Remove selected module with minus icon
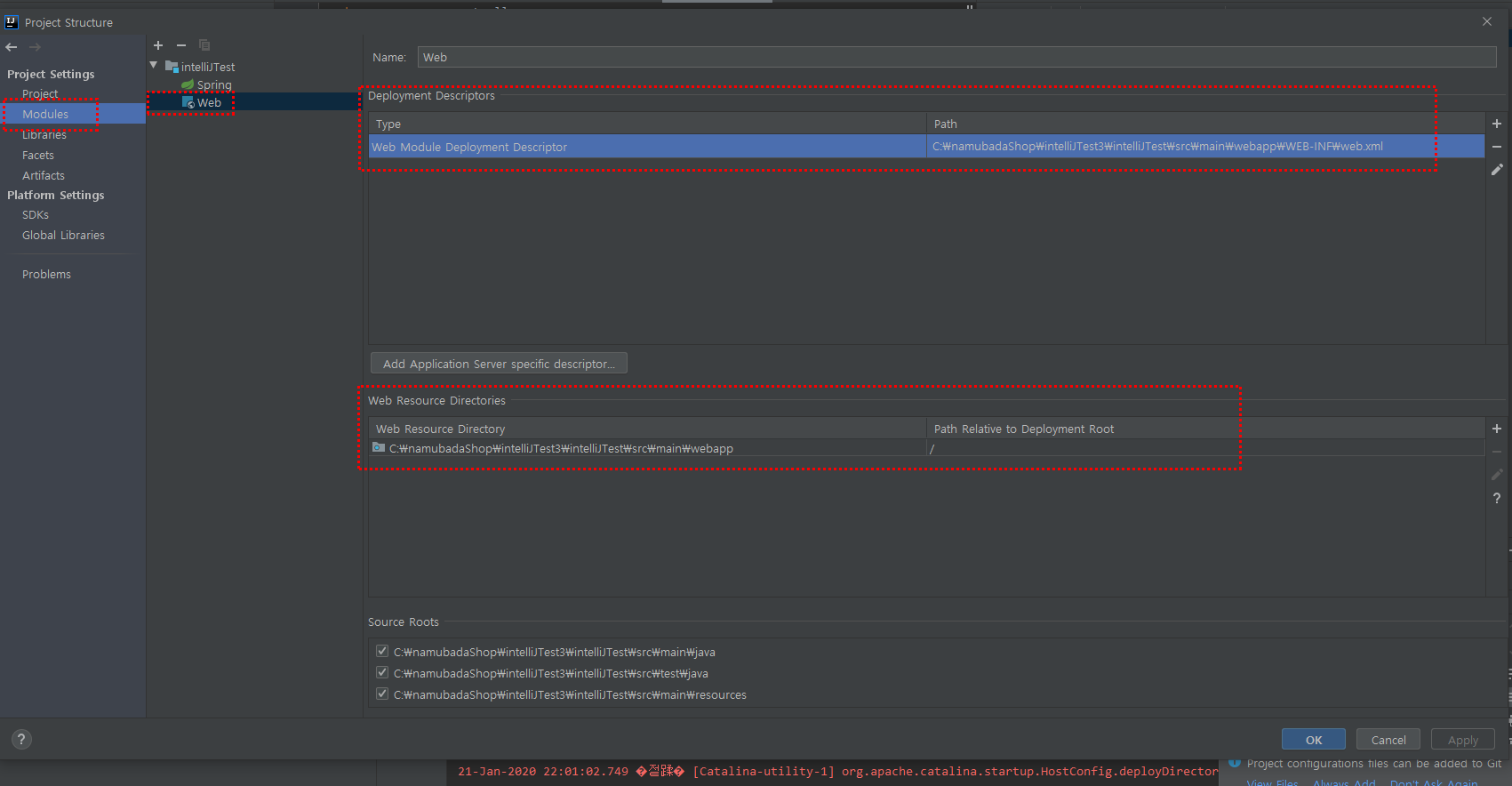 tap(181, 45)
